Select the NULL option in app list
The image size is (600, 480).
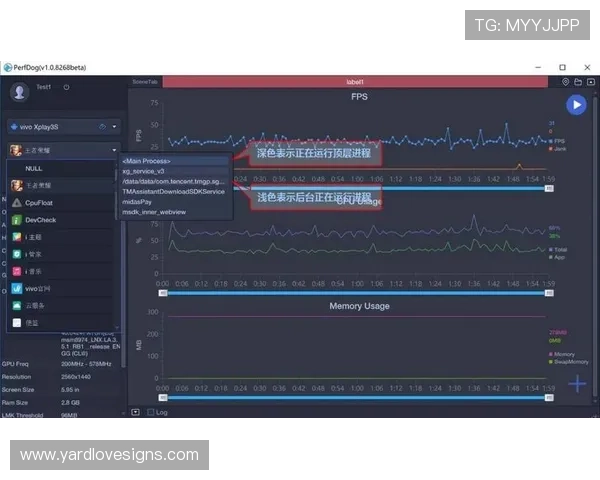(x=34, y=169)
